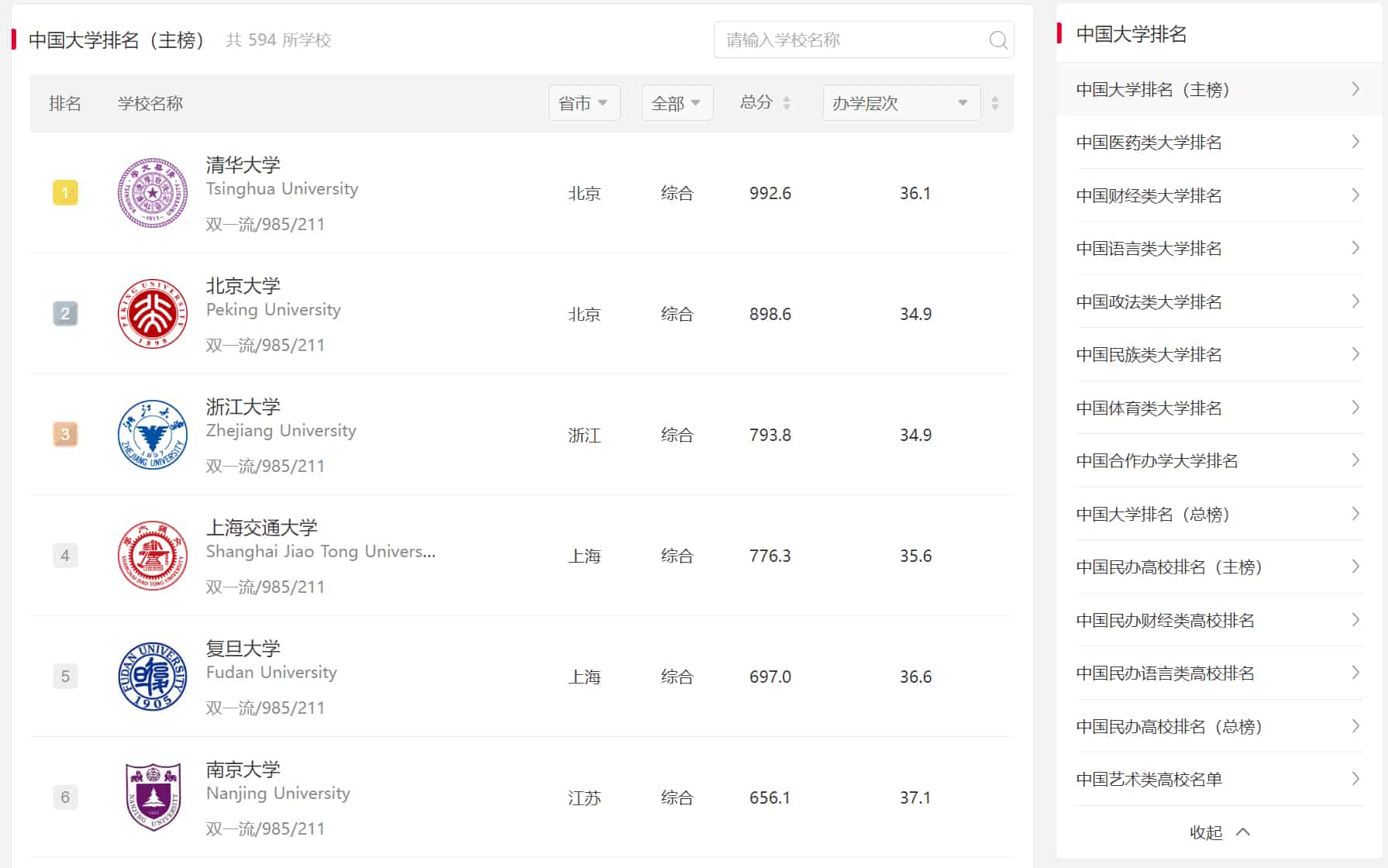Click the Nanjing University shield logo
The width and height of the screenshot is (1388, 868).
point(153,797)
